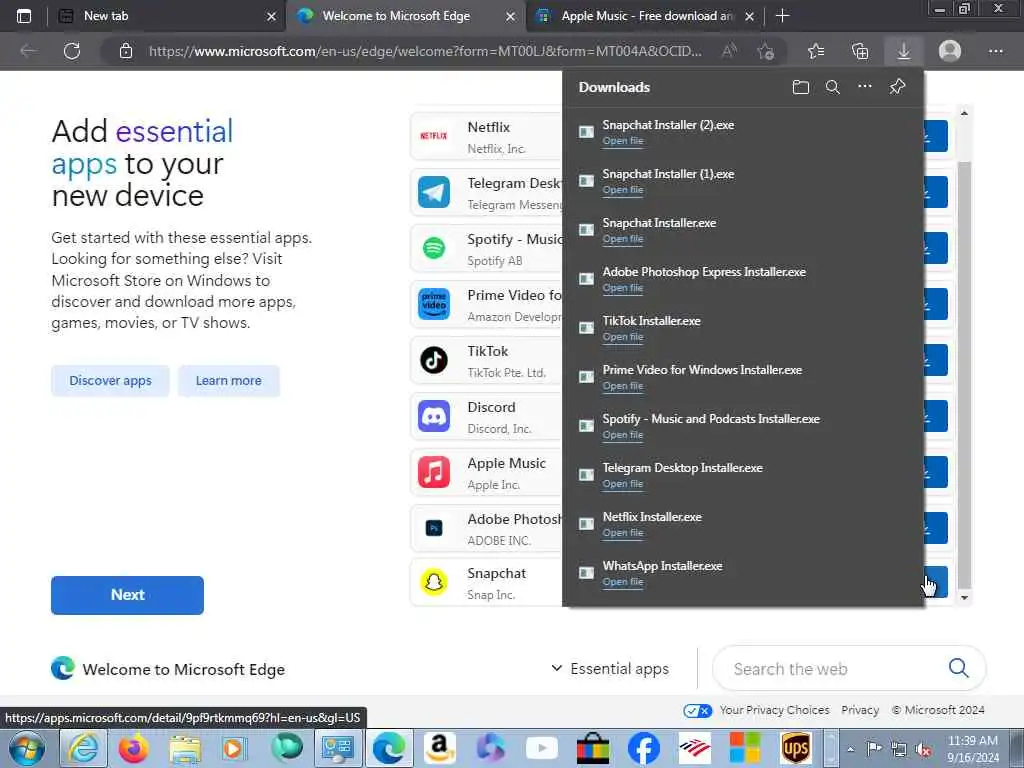Click scroll up arrow of apps list
The height and width of the screenshot is (768, 1024).
tap(965, 114)
